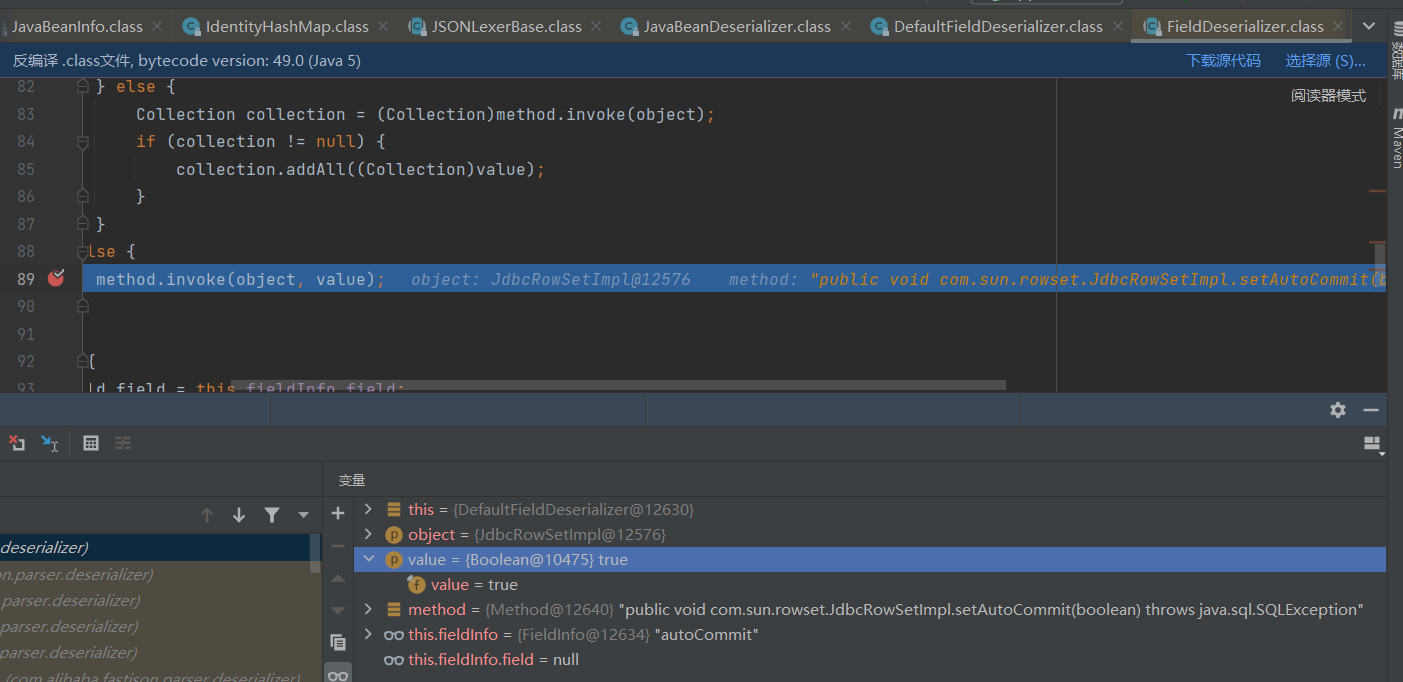Collapse the value variable node

click(x=367, y=559)
